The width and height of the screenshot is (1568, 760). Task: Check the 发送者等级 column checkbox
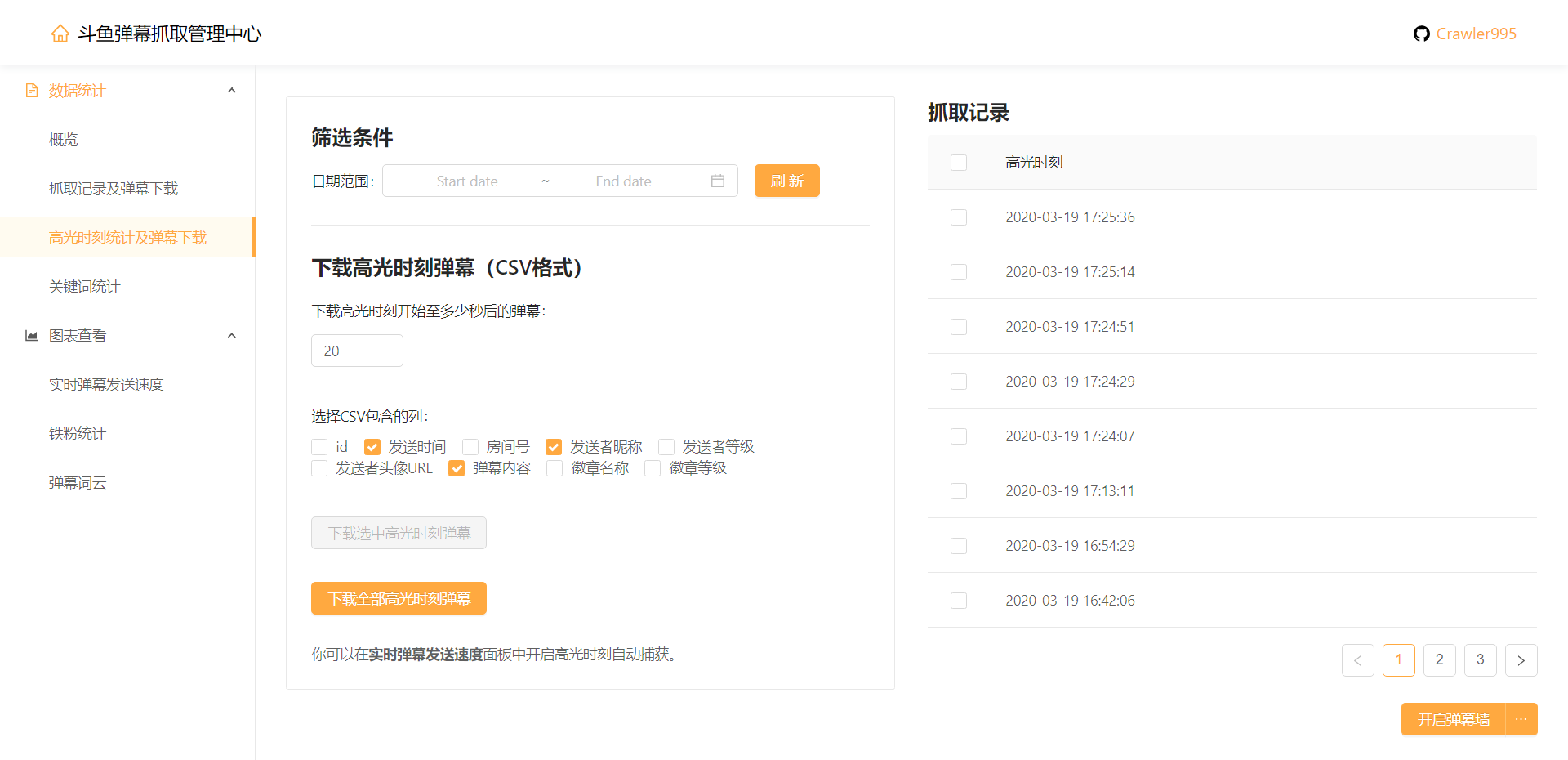coord(666,447)
